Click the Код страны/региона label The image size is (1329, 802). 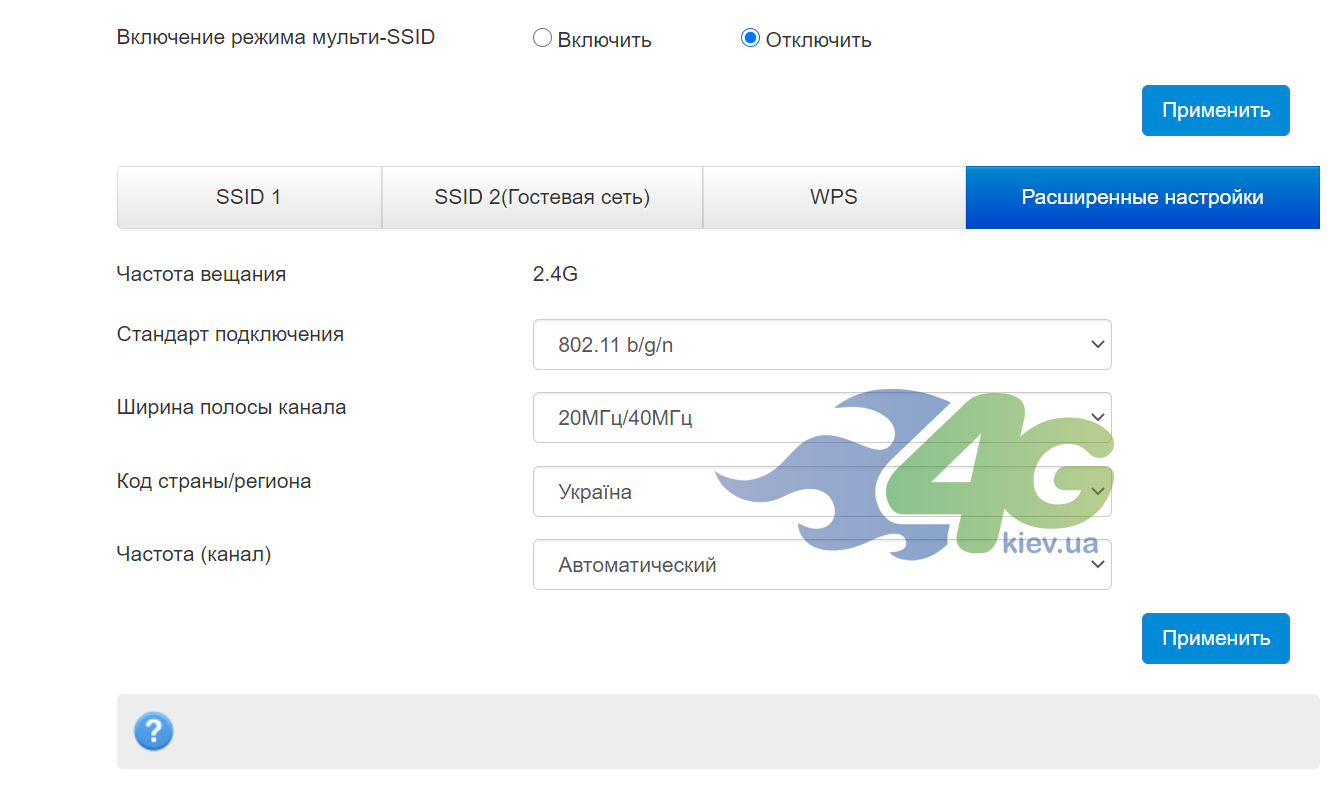[214, 481]
